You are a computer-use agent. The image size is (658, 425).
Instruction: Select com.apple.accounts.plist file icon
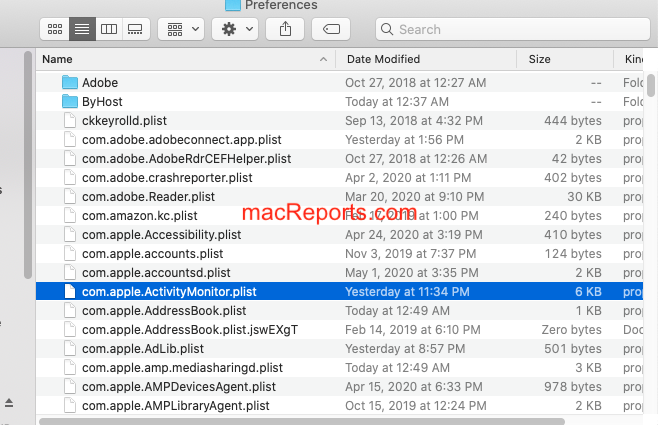pyautogui.click(x=70, y=253)
